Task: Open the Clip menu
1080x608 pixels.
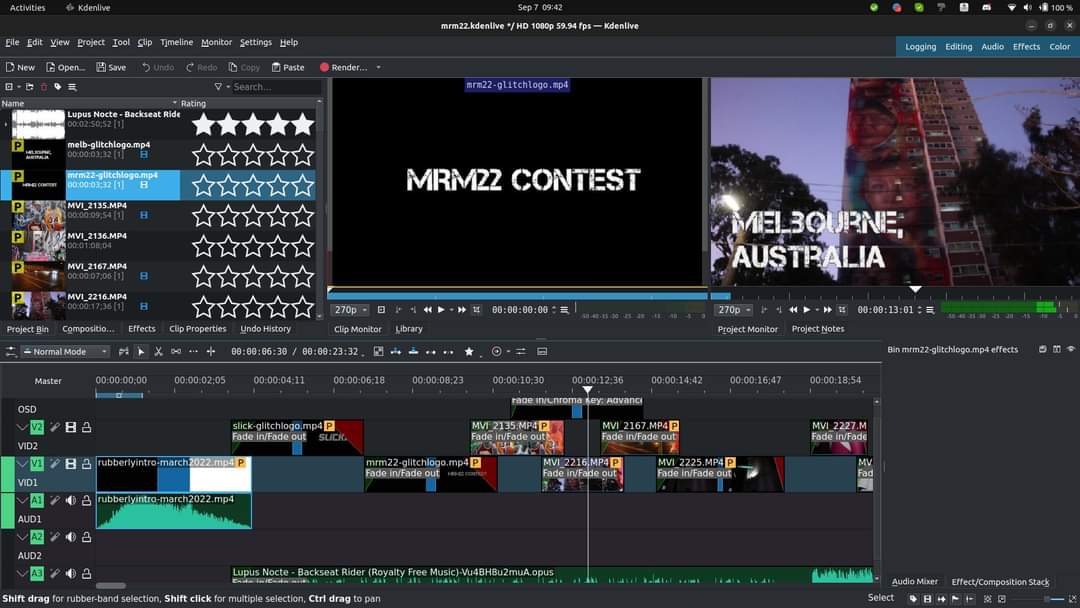Action: pyautogui.click(x=145, y=42)
